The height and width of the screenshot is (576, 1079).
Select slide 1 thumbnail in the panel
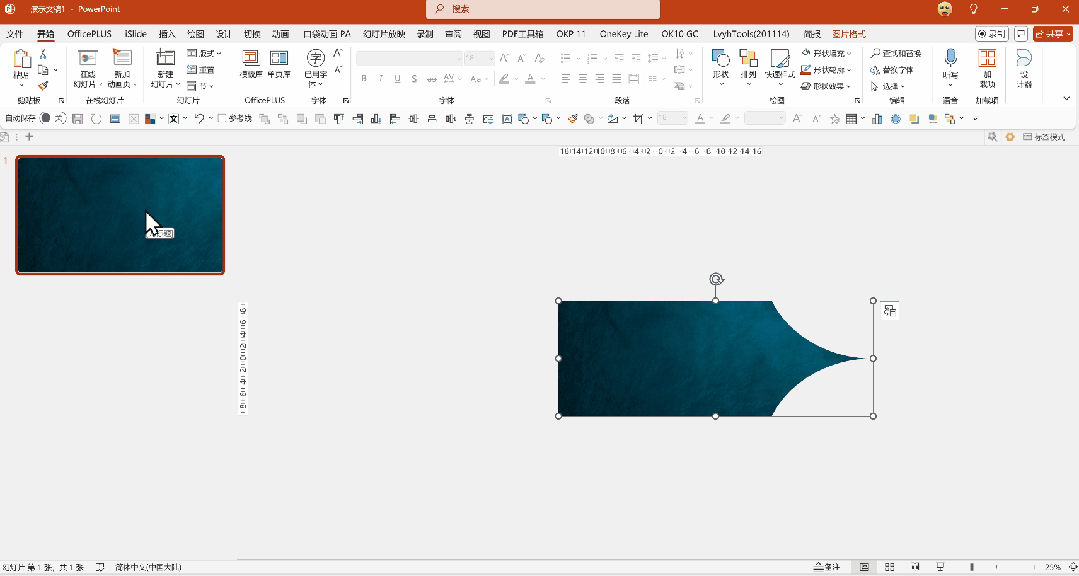click(120, 215)
